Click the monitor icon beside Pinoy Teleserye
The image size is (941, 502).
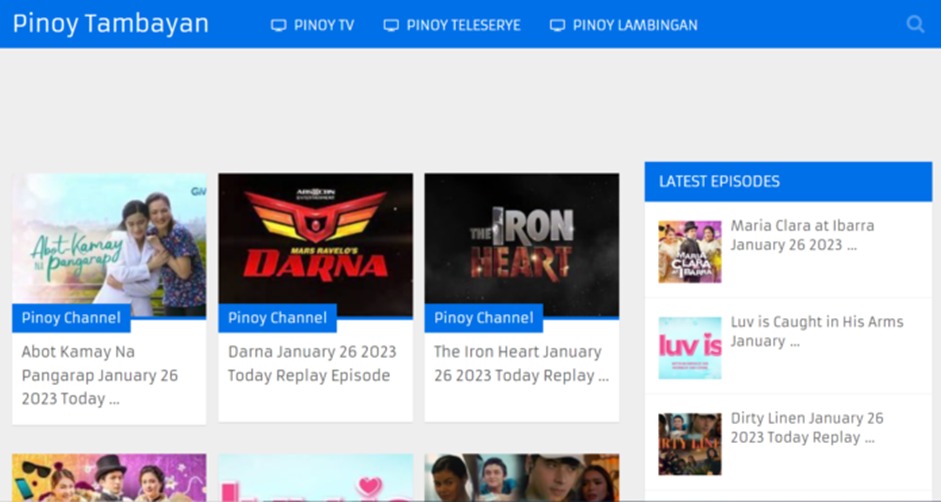pos(391,25)
